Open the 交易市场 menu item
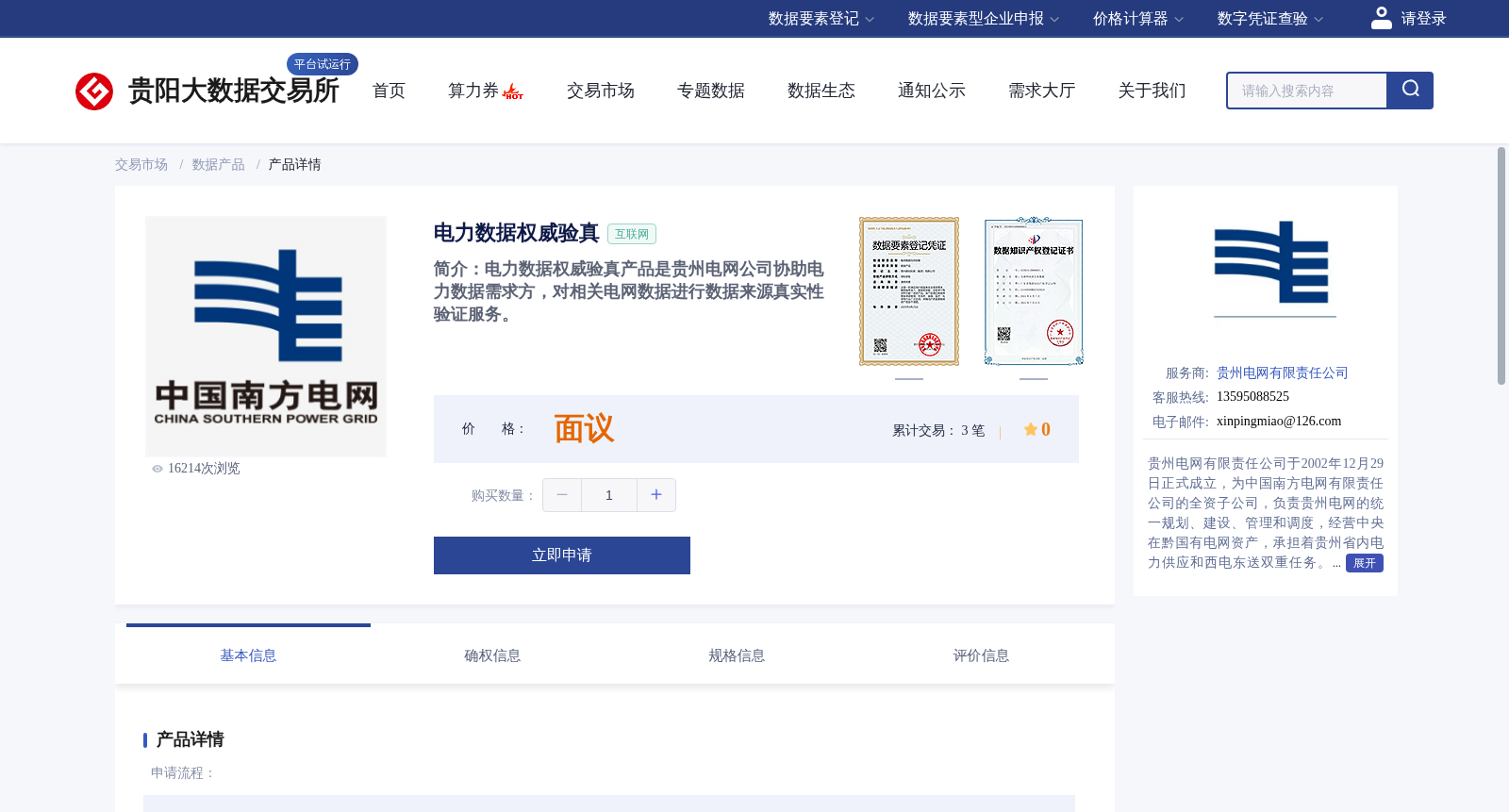This screenshot has width=1509, height=812. (x=601, y=91)
